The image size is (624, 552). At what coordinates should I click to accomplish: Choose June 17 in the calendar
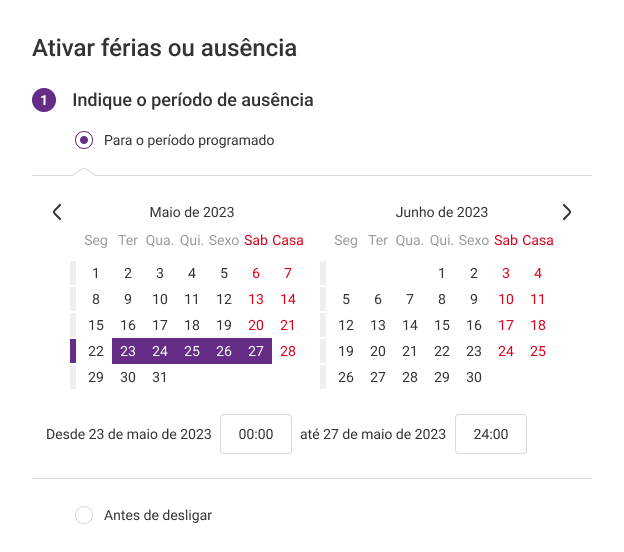coord(506,325)
